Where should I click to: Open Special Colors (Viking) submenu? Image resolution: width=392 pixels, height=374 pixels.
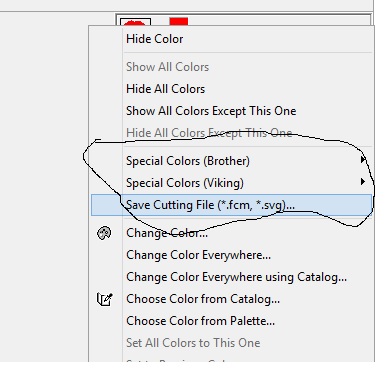[x=231, y=183]
